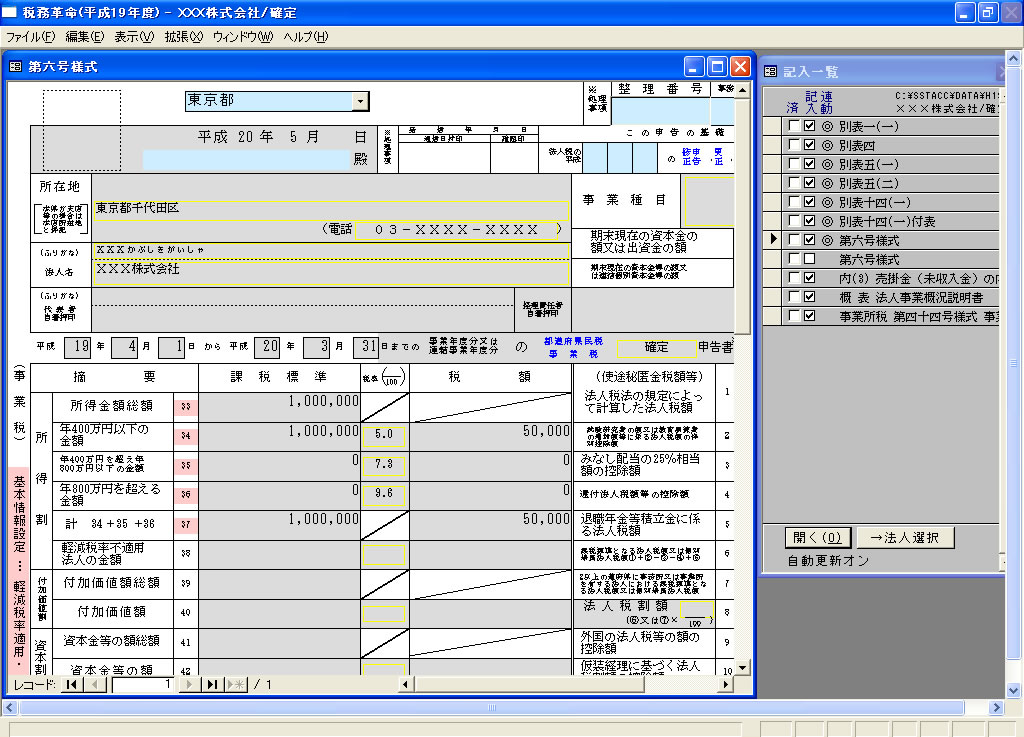Click the double-circle icon beside 別表五(二)
Viewport: 1024px width, 737px height.
click(827, 183)
